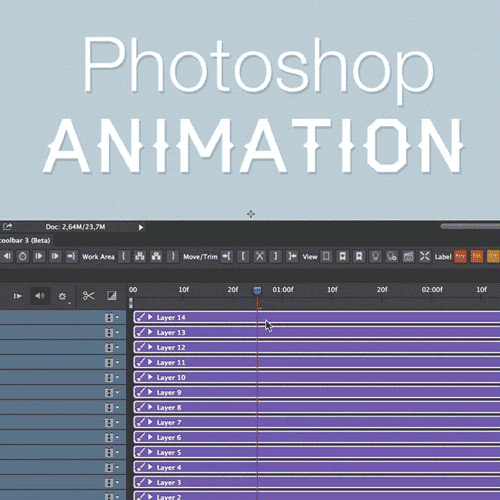The width and height of the screenshot is (500, 500).
Task: Click the lightbulb icon in the View group
Action: click(375, 256)
